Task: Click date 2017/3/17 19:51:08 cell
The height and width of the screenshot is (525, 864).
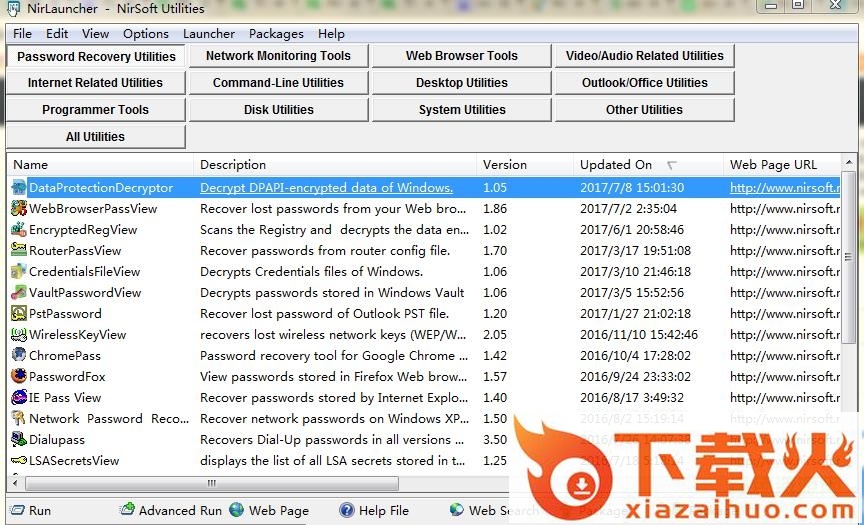Action: coord(635,251)
